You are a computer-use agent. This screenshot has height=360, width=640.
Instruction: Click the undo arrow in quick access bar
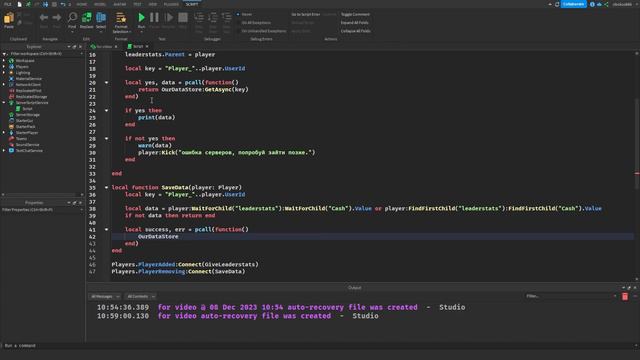click(62, 4)
